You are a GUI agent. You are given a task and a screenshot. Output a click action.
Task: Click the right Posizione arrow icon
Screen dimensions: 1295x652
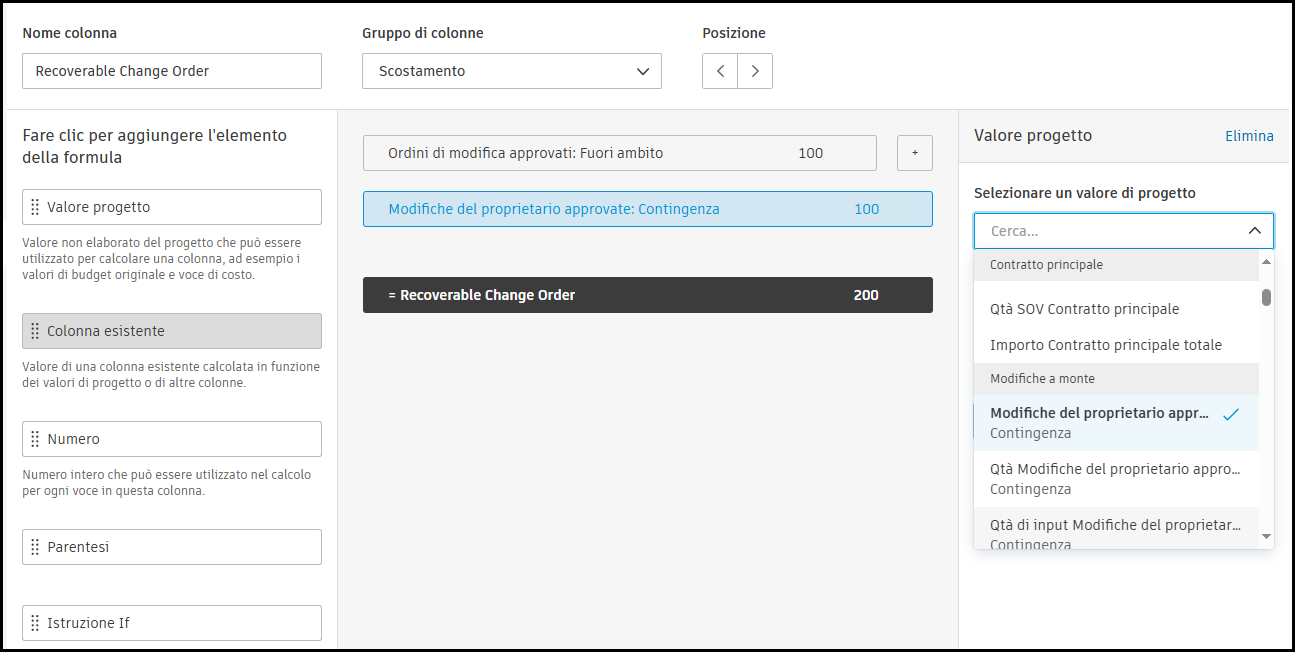[x=755, y=71]
